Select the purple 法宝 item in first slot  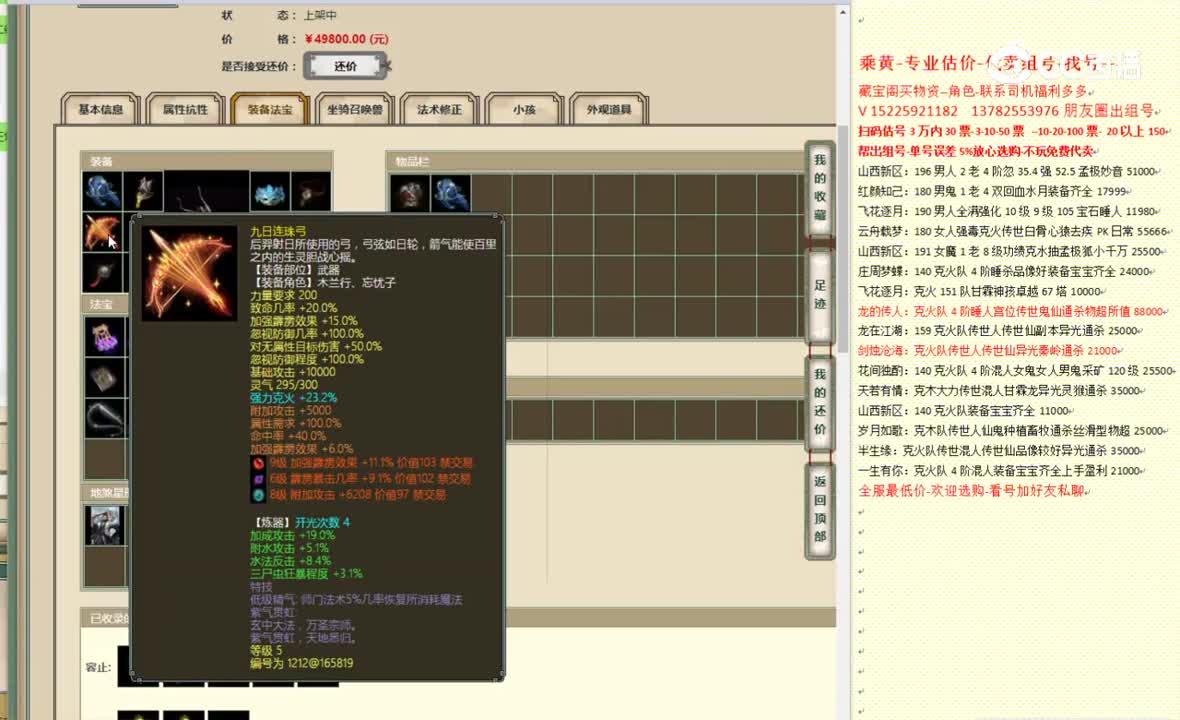point(104,336)
